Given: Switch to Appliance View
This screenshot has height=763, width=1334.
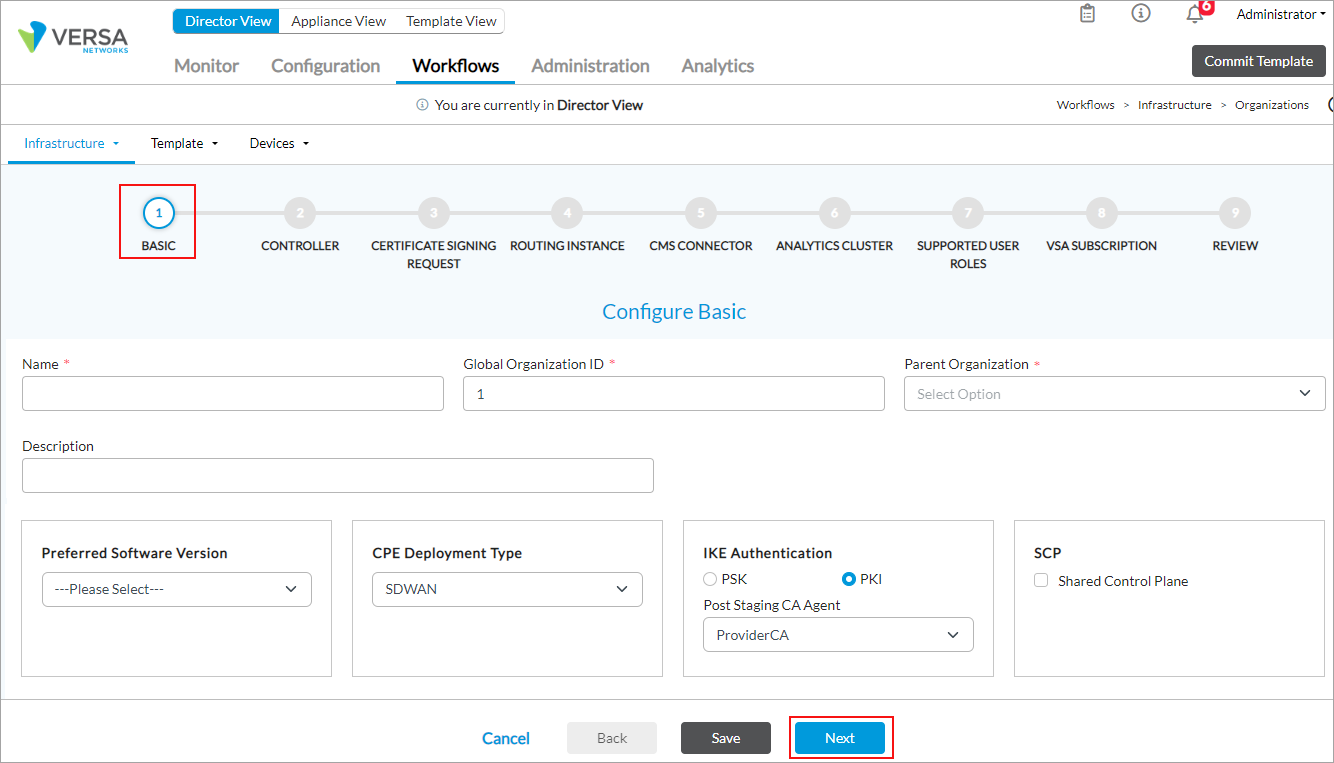Looking at the screenshot, I should (x=338, y=21).
